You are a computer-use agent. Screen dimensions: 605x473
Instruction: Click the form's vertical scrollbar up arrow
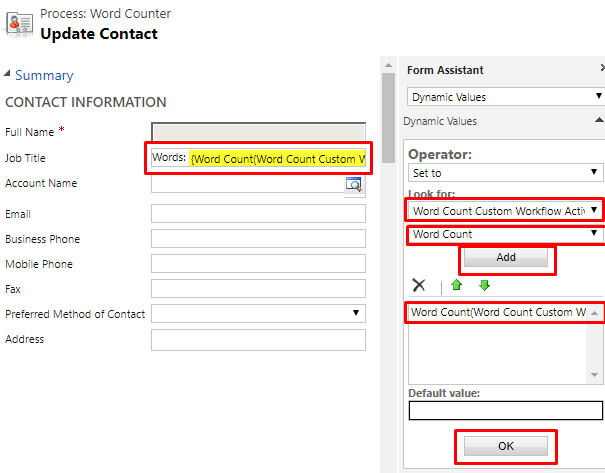[389, 65]
